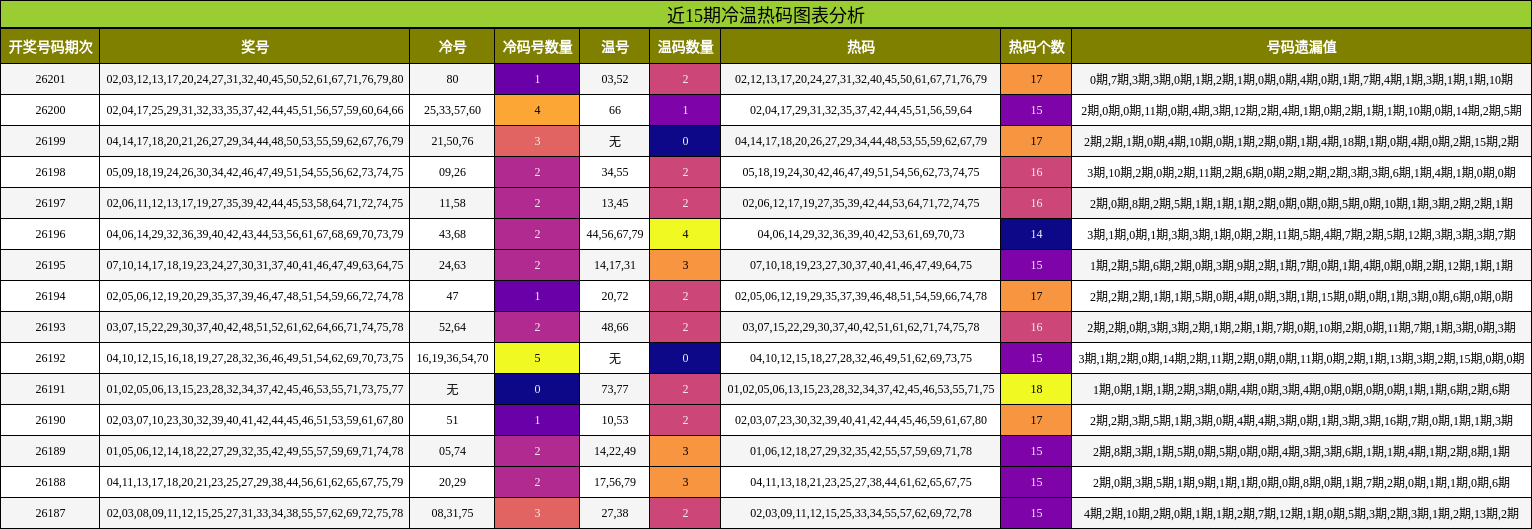Screen dimensions: 1532x529
Task: Select period number 26187
Action: 50,513
